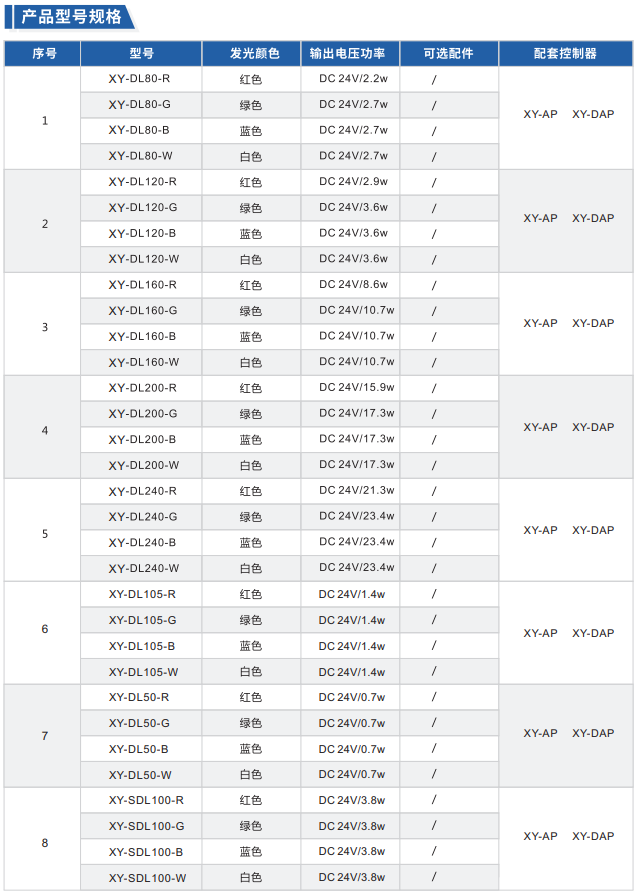Select the 发光颜色 column header

[x=251, y=54]
